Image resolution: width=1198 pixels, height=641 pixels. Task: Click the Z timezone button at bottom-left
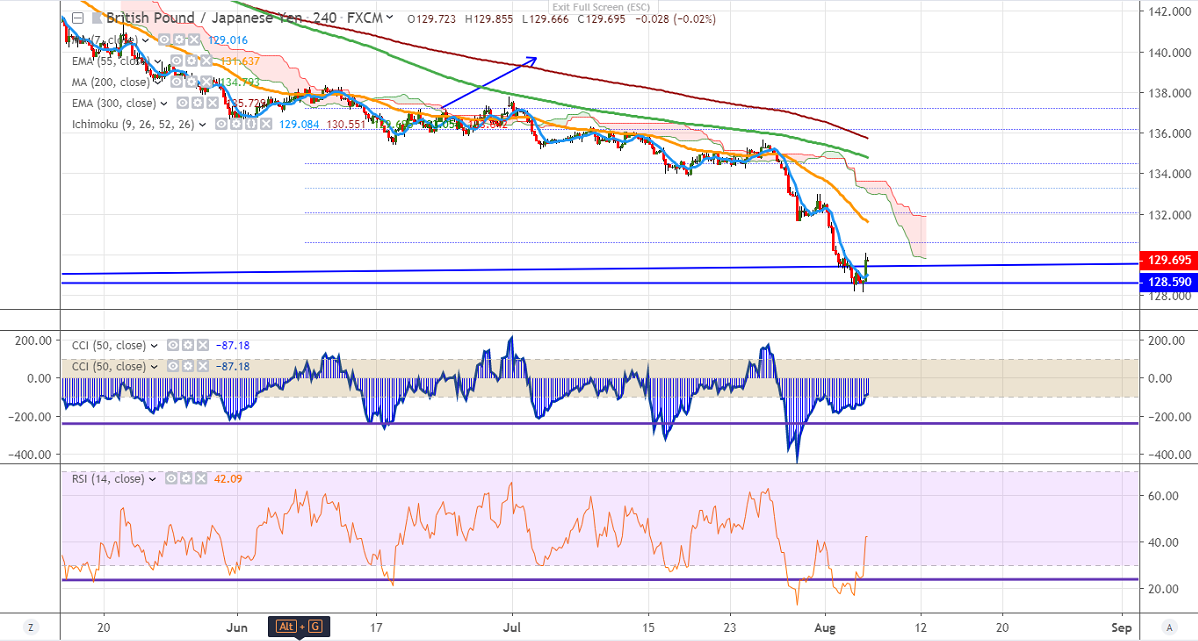tap(30, 627)
